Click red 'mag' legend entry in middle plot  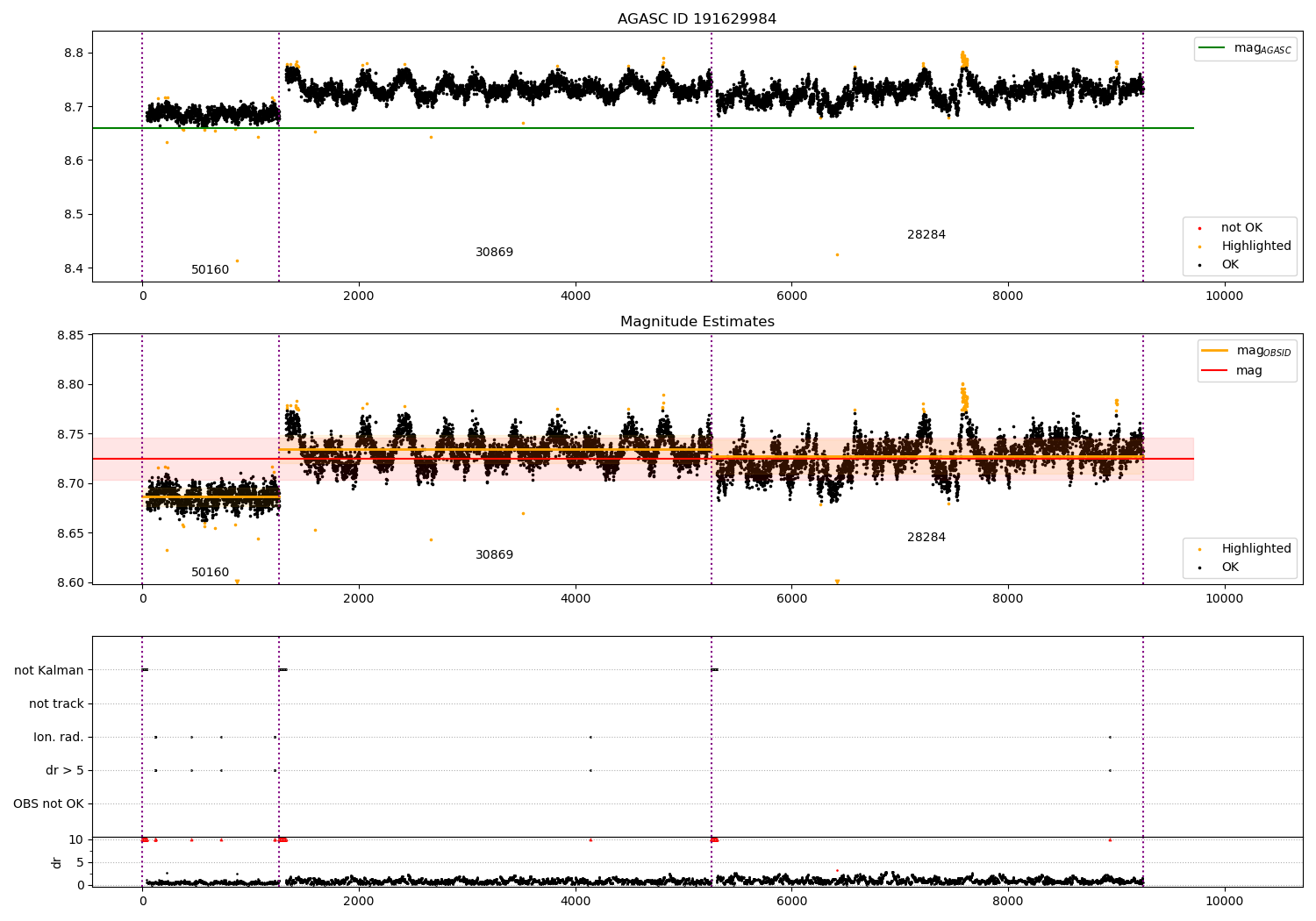tap(1233, 370)
